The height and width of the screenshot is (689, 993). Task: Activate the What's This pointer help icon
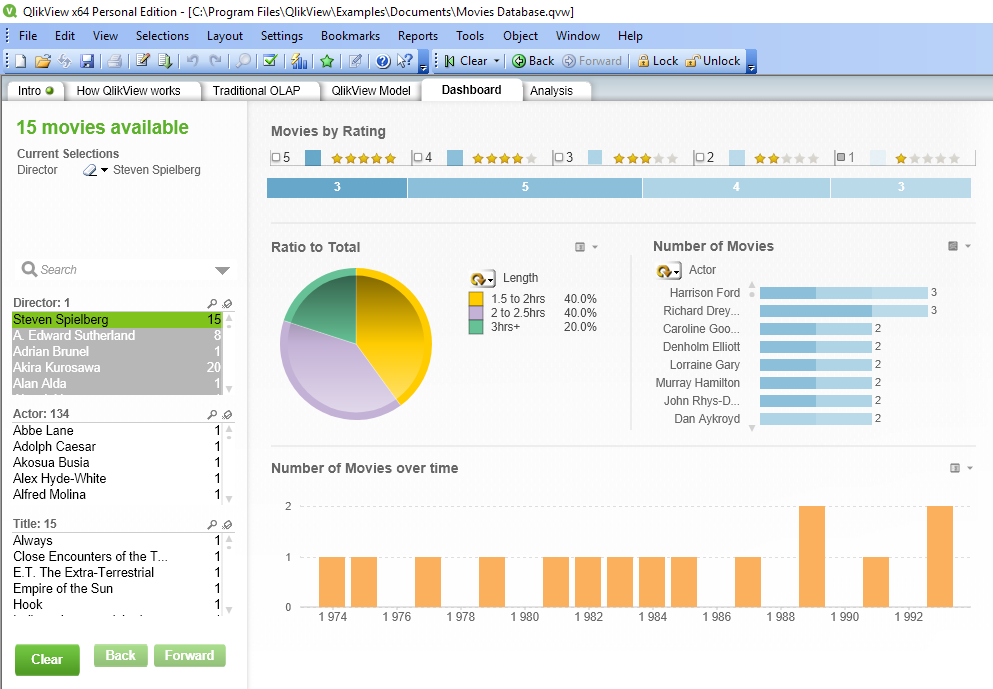pos(405,61)
